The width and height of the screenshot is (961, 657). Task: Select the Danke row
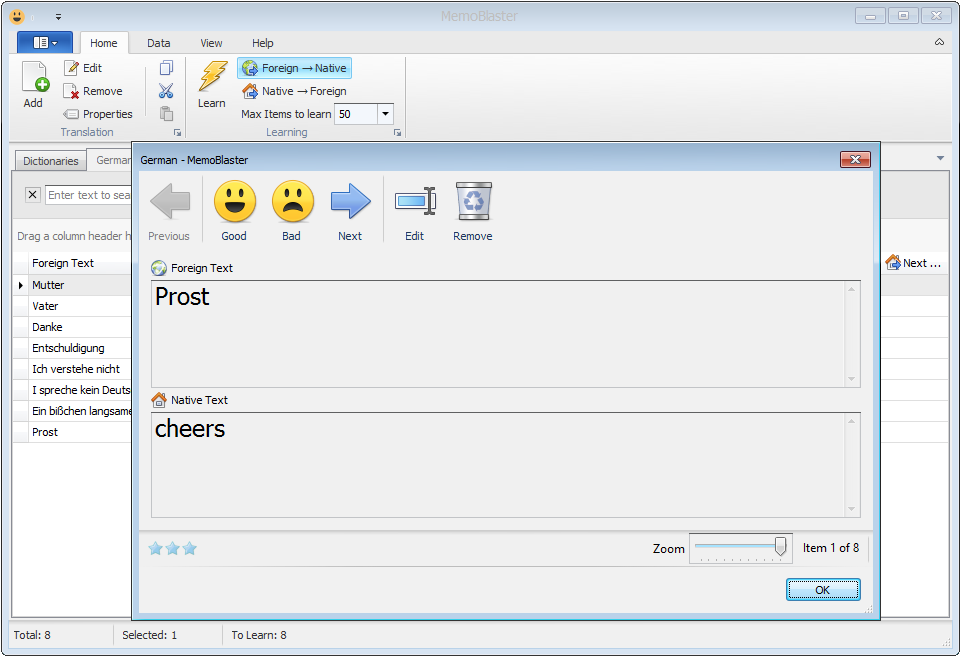(72, 327)
